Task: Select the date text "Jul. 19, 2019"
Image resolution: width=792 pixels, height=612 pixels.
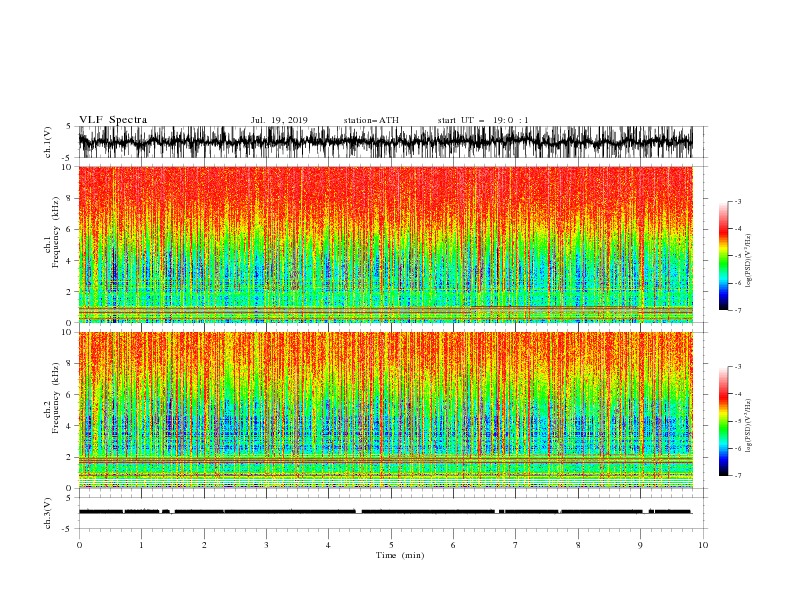Action: [x=279, y=120]
